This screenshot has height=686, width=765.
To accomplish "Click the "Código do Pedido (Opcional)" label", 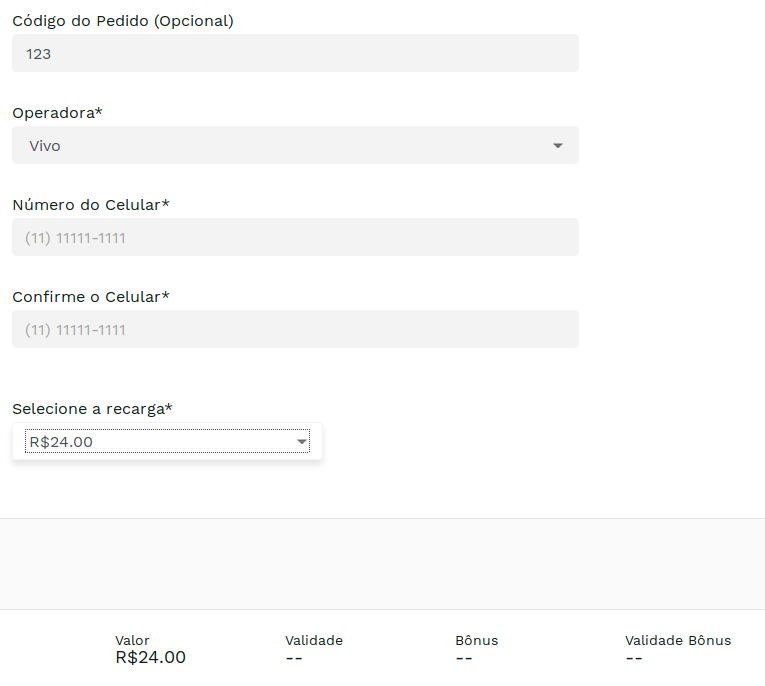I will (123, 21).
